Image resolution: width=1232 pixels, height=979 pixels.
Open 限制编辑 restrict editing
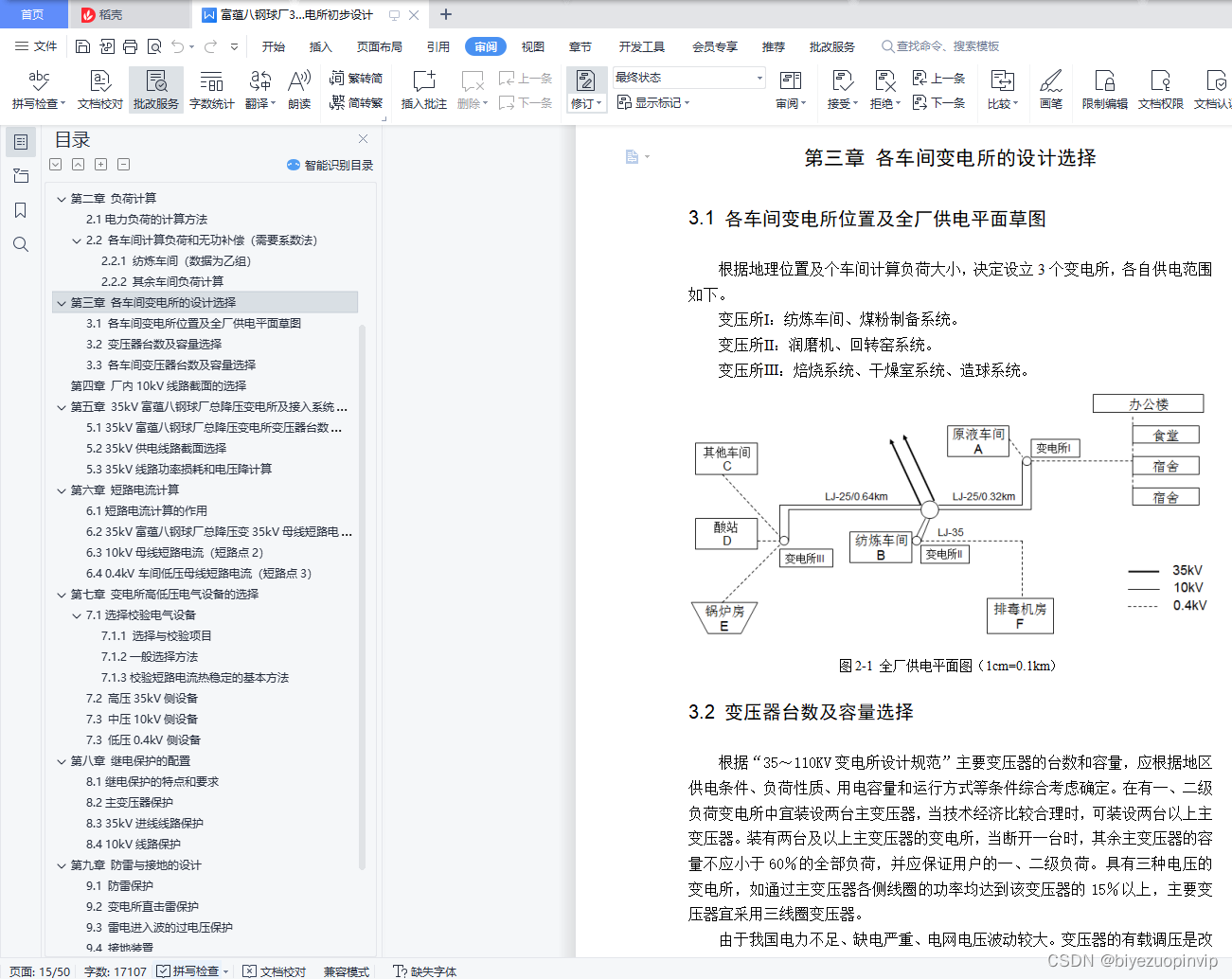(x=1103, y=88)
